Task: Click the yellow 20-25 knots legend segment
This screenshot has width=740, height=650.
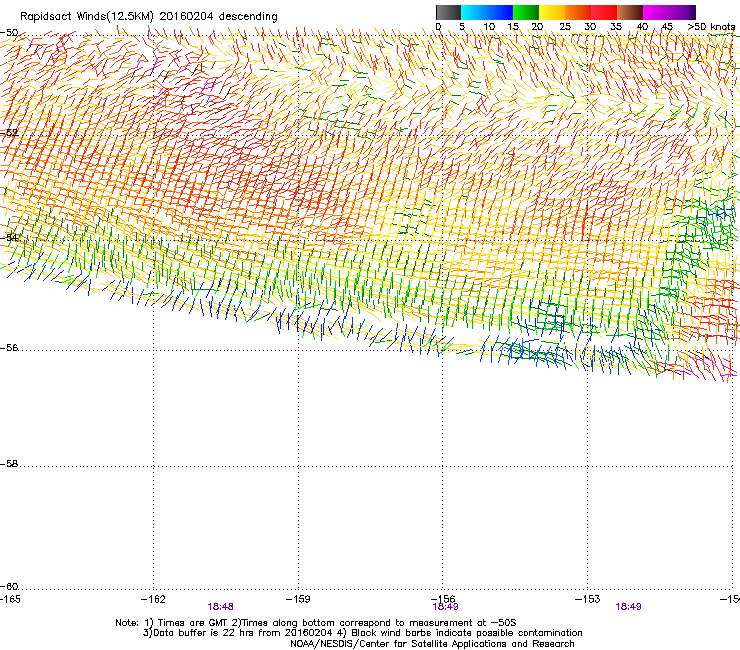Action: point(552,12)
